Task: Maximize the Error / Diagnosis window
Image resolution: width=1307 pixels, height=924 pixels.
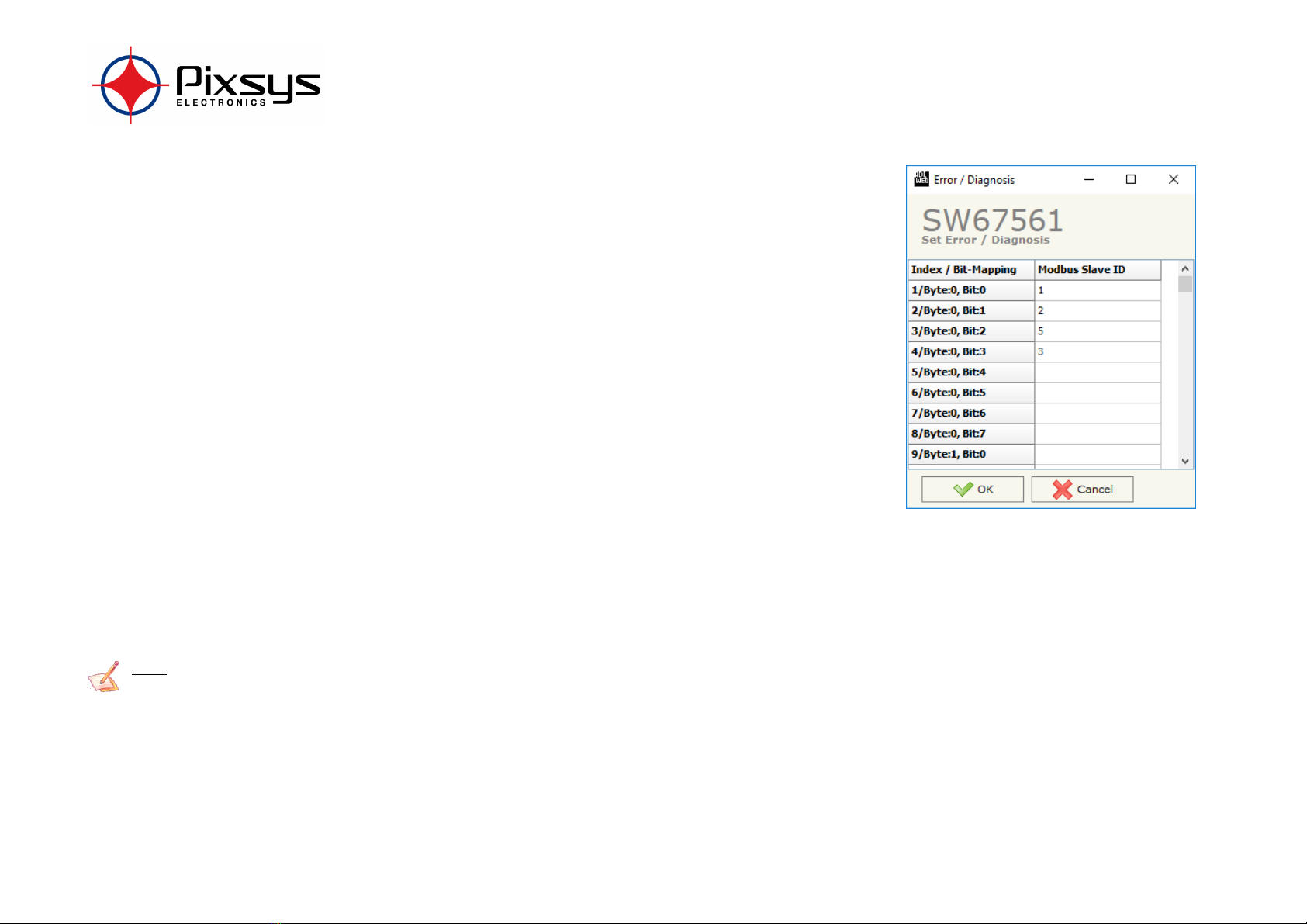Action: pos(1131,179)
